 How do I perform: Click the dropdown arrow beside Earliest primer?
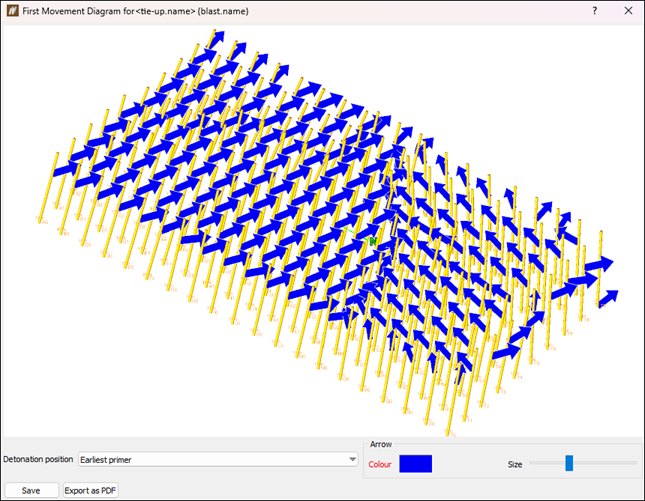click(353, 459)
